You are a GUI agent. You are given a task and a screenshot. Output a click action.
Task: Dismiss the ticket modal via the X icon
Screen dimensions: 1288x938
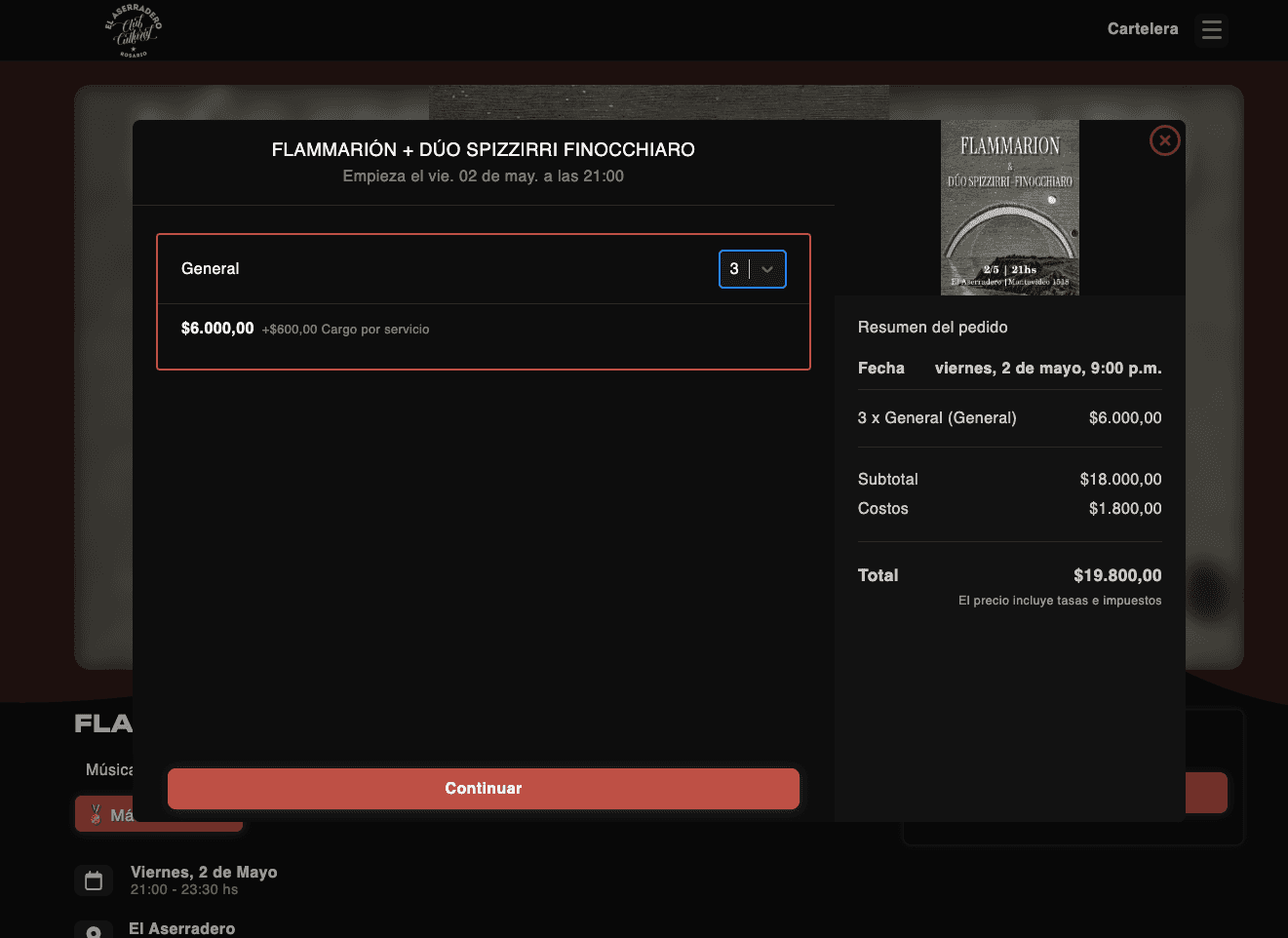coord(1164,140)
